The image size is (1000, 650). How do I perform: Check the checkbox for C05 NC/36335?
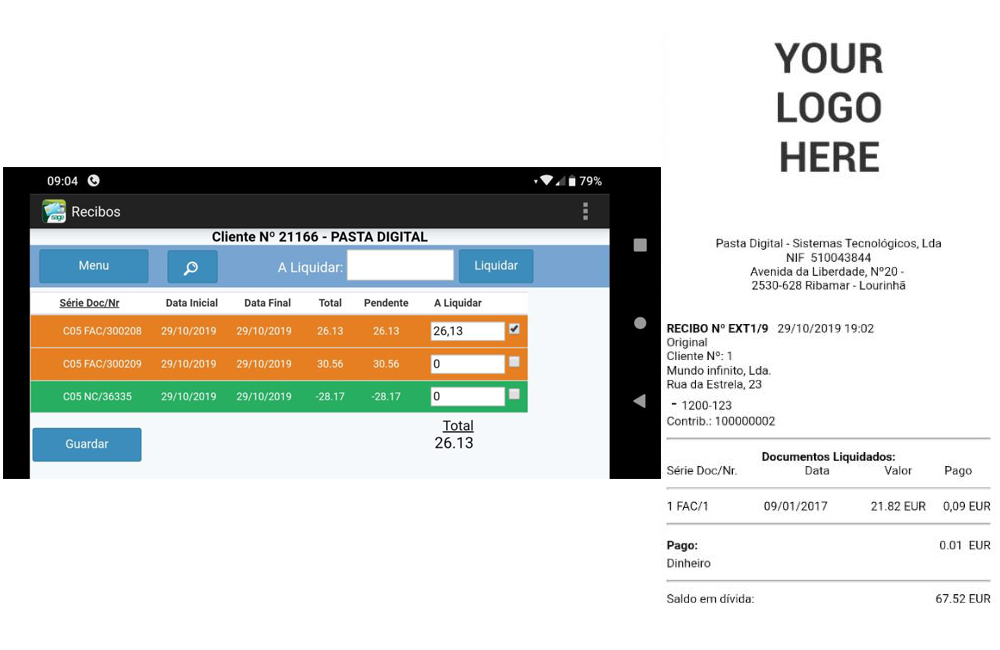(x=514, y=395)
